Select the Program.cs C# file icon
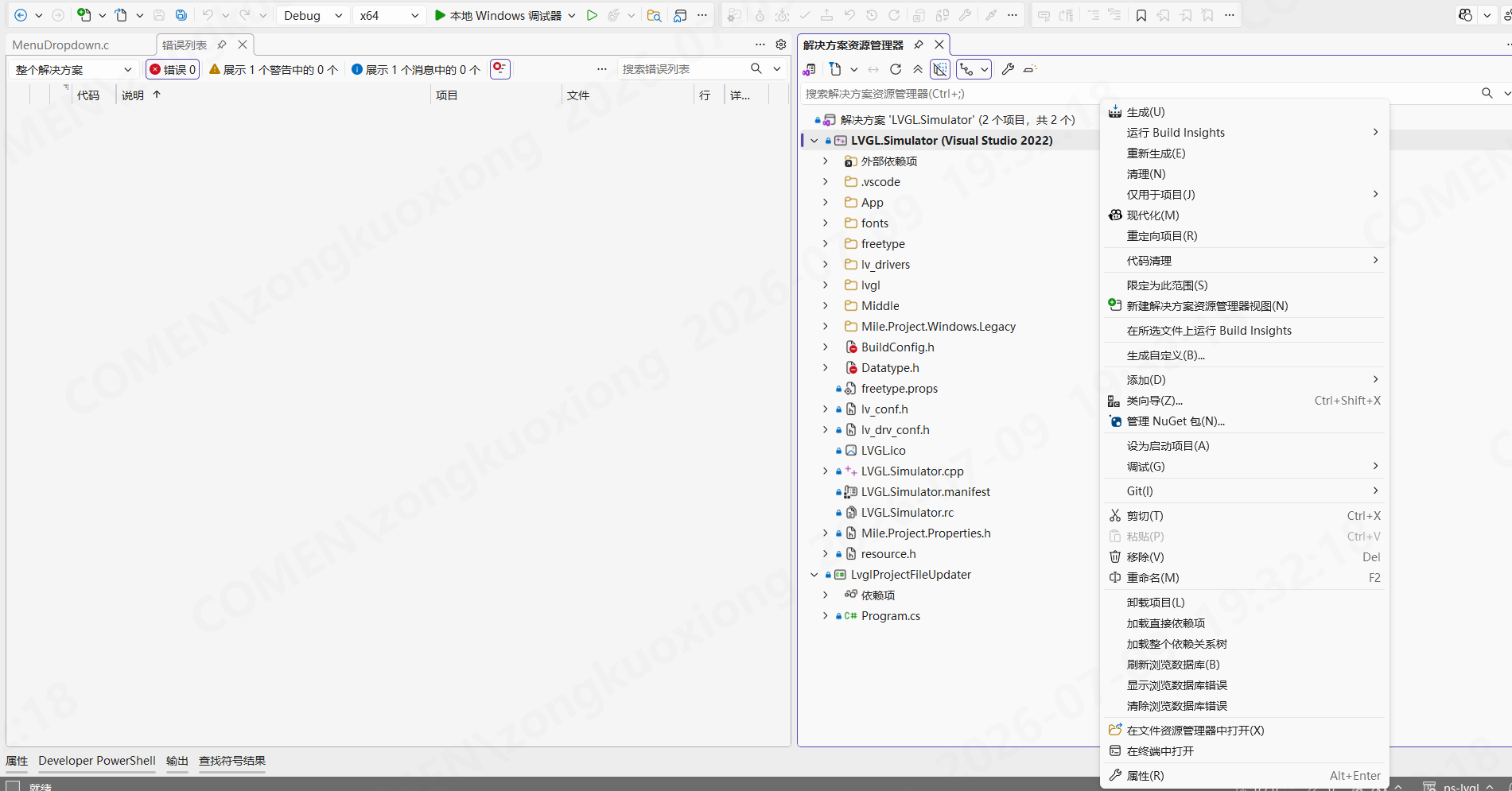The width and height of the screenshot is (1512, 791). coord(850,616)
